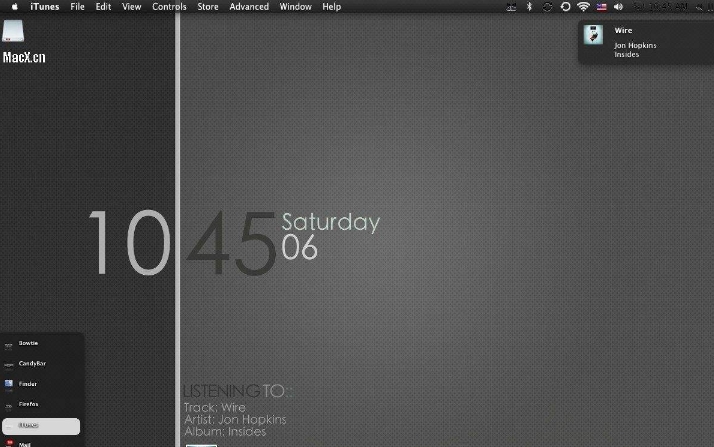The height and width of the screenshot is (447, 714).
Task: Open the Wi-Fi status menu
Action: point(583,6)
